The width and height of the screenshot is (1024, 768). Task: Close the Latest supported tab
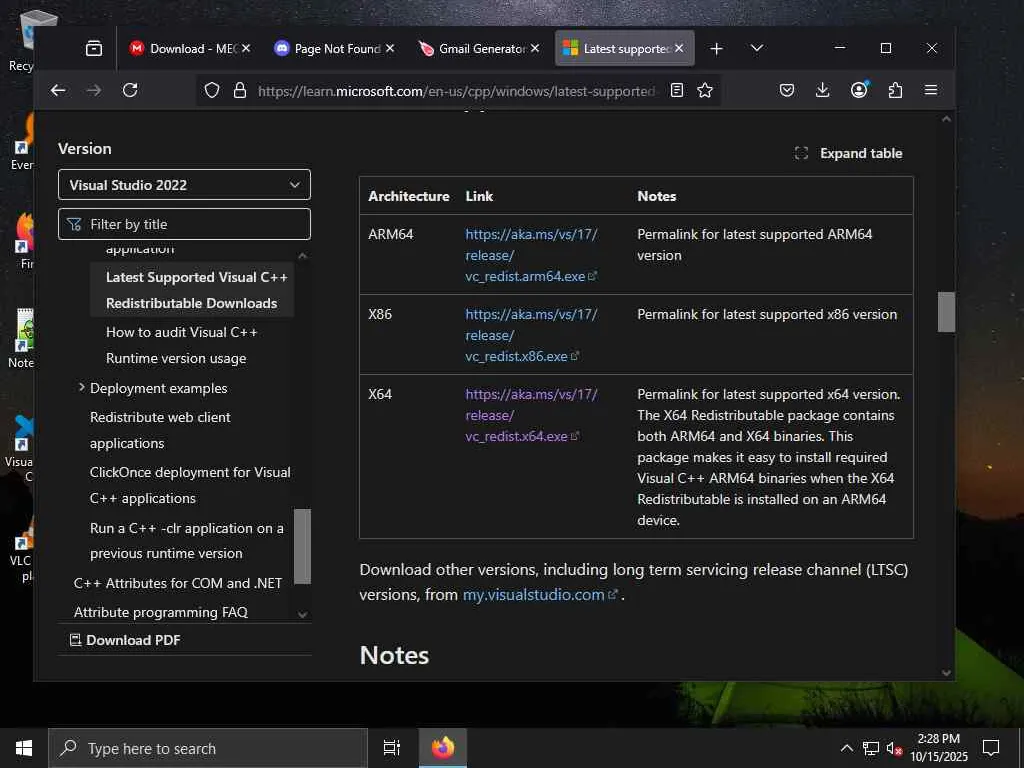679,48
